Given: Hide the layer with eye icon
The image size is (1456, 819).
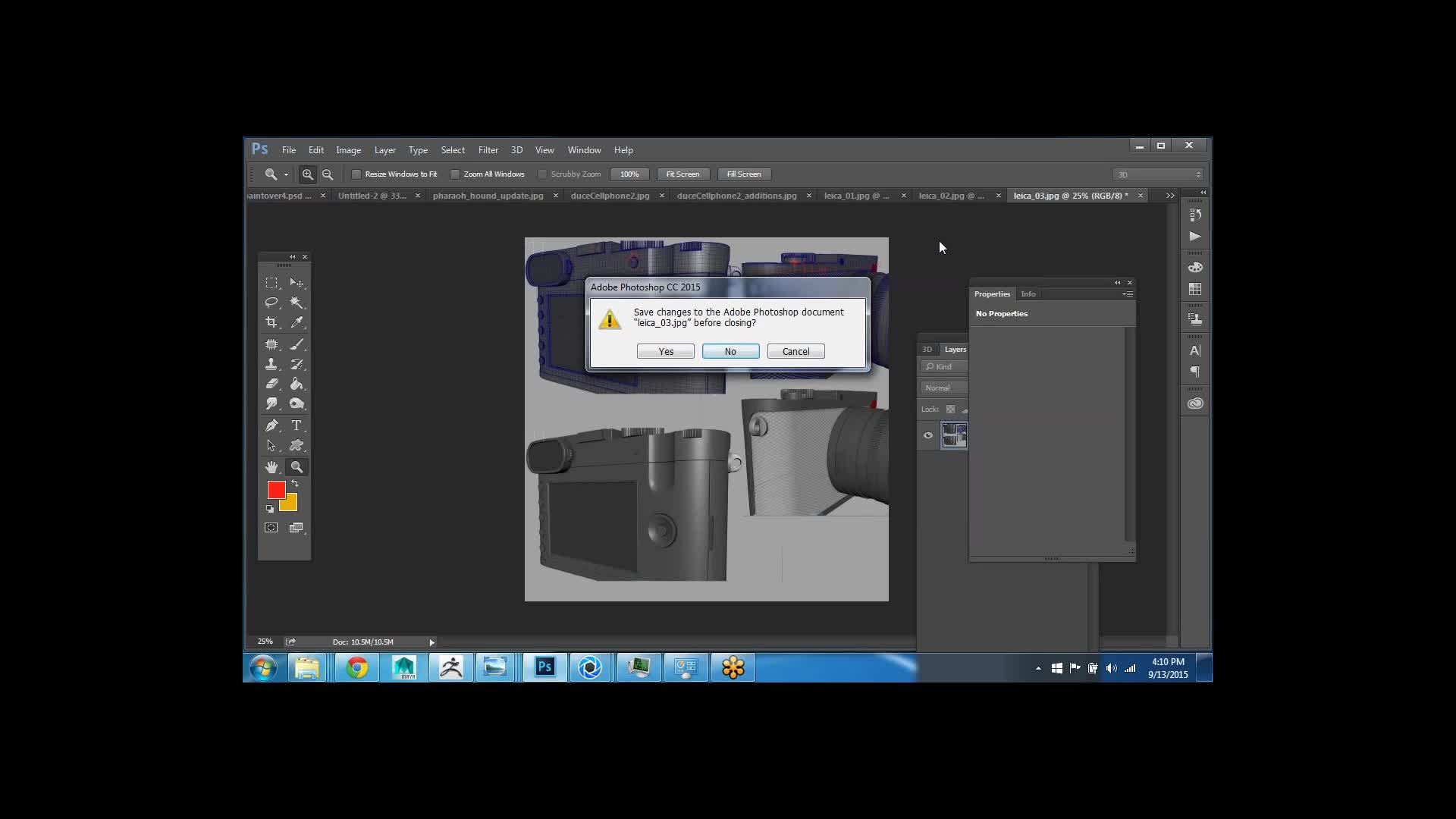Looking at the screenshot, I should [x=928, y=435].
